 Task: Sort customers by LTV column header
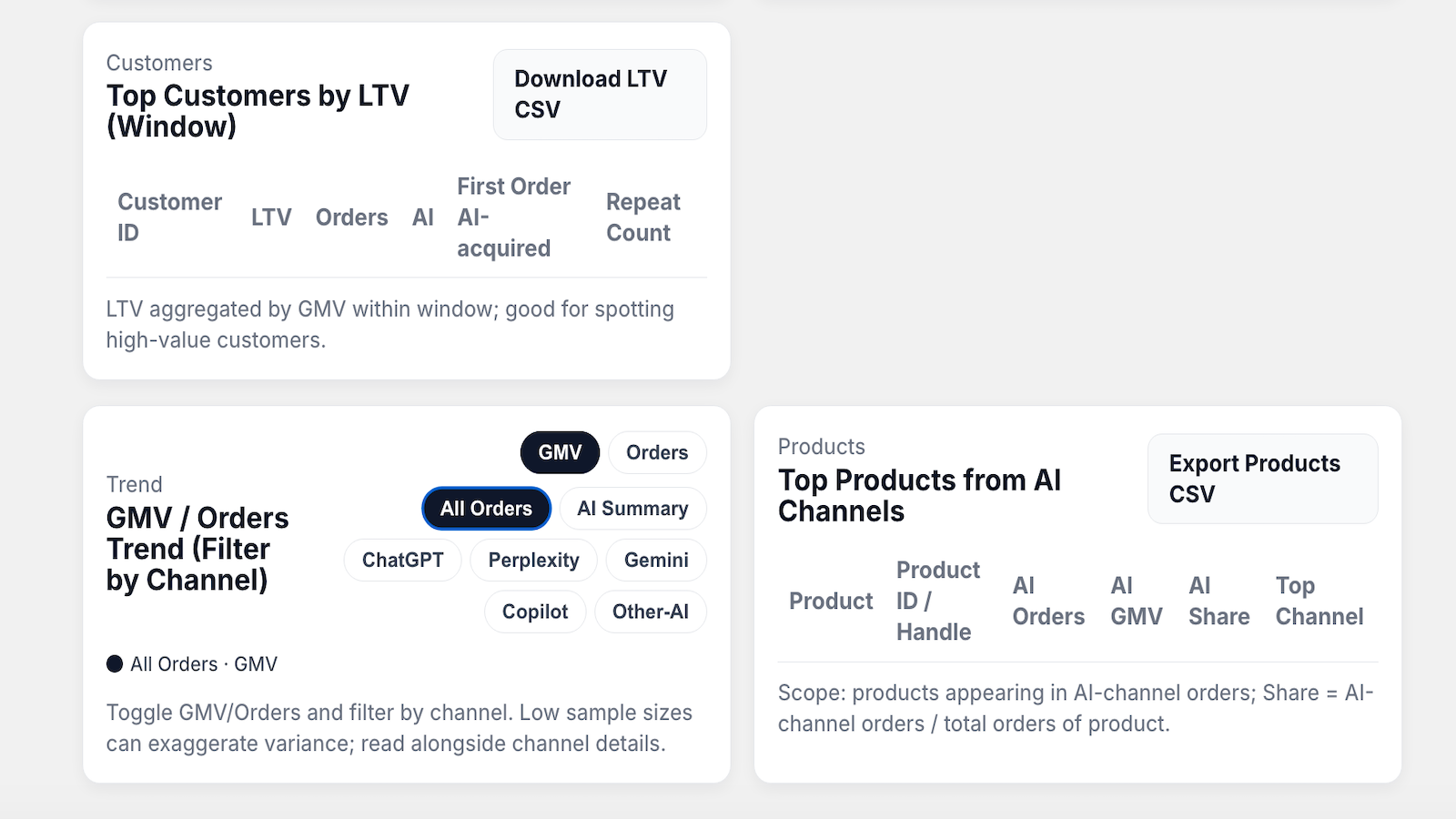pyautogui.click(x=271, y=217)
